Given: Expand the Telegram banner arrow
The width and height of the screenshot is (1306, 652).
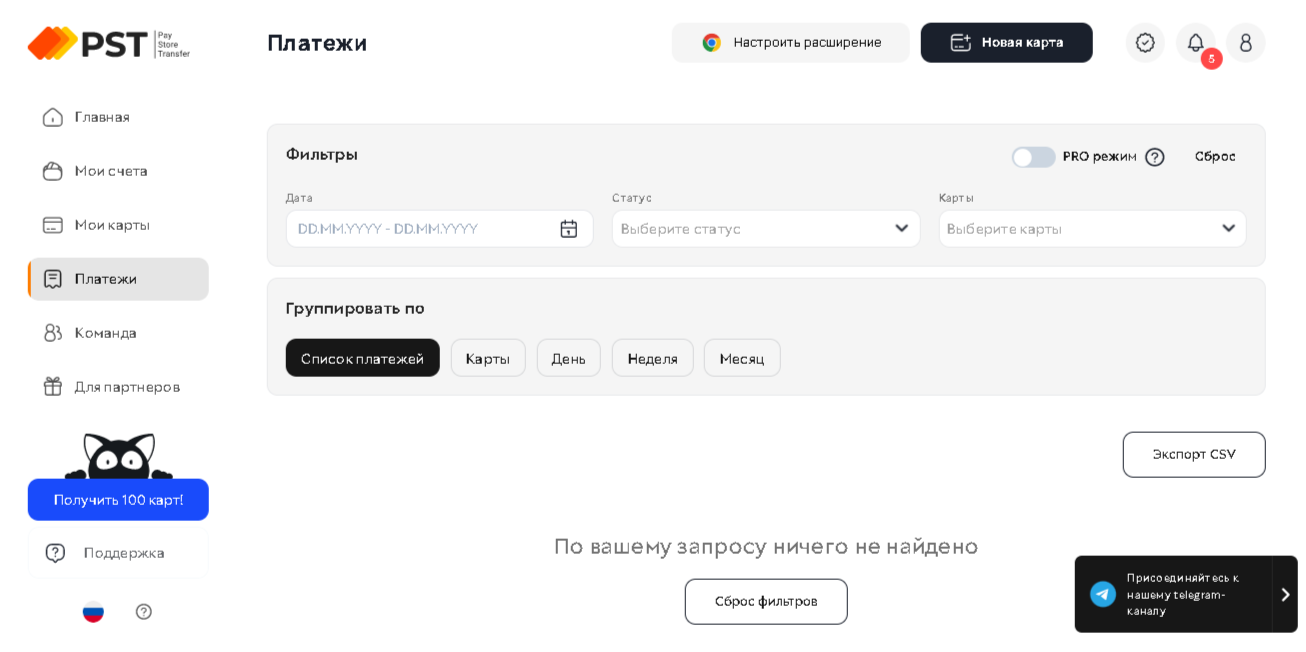Looking at the screenshot, I should tap(1285, 594).
